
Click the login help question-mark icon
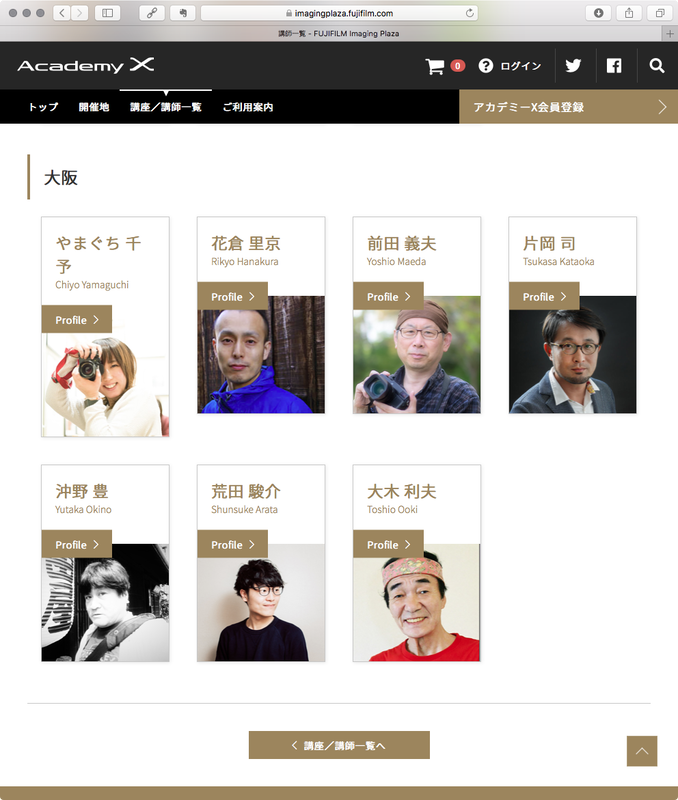pos(486,66)
